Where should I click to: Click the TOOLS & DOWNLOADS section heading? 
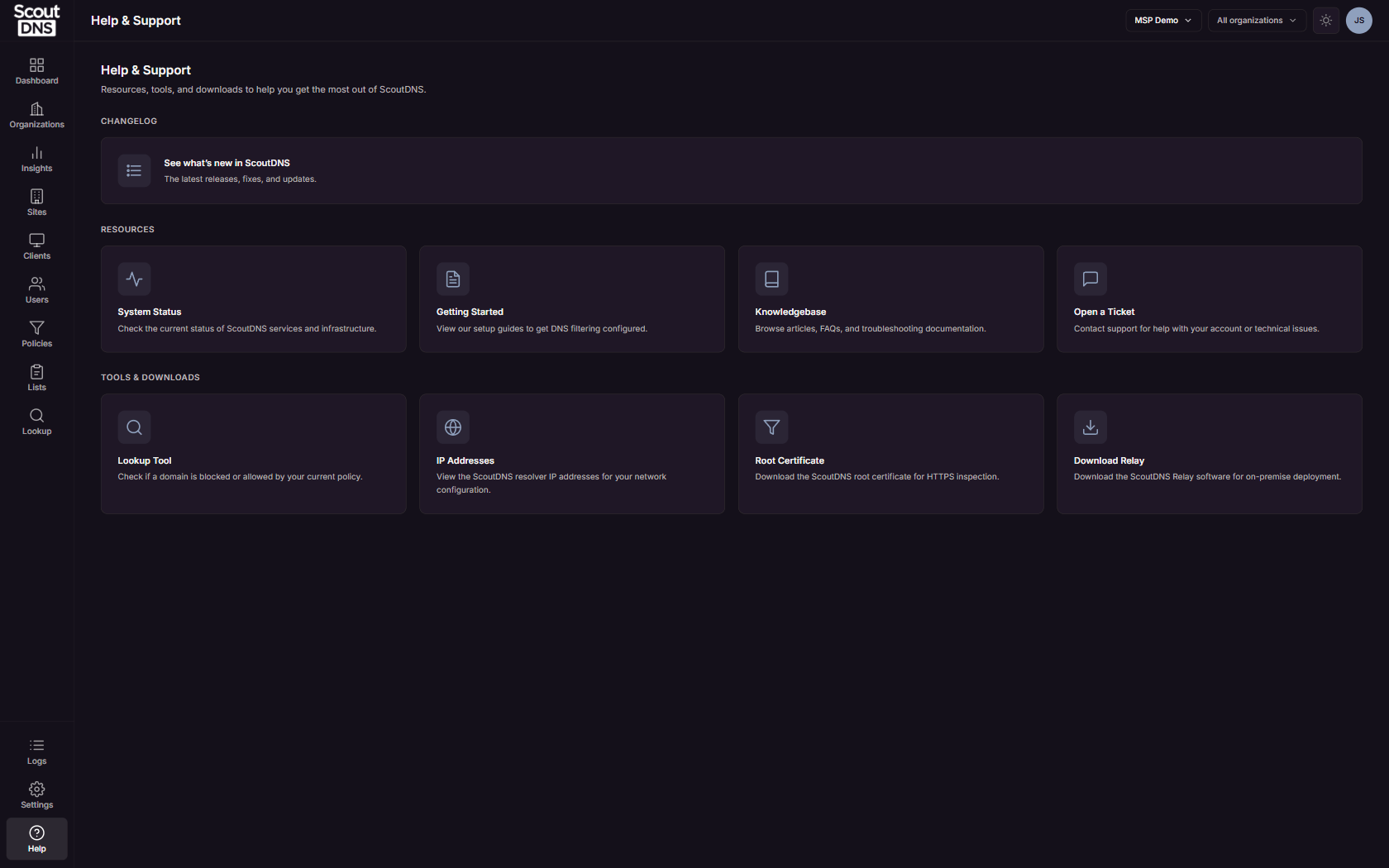coord(150,378)
